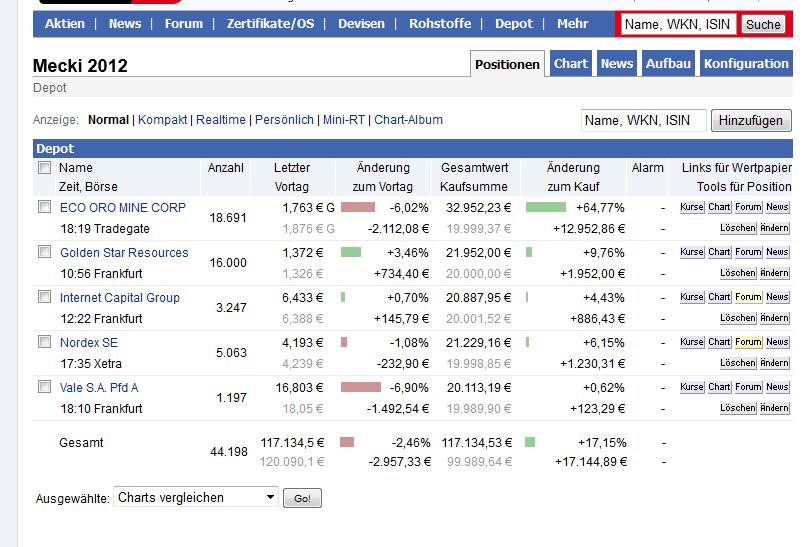Switch display to Mini-RT

344,120
